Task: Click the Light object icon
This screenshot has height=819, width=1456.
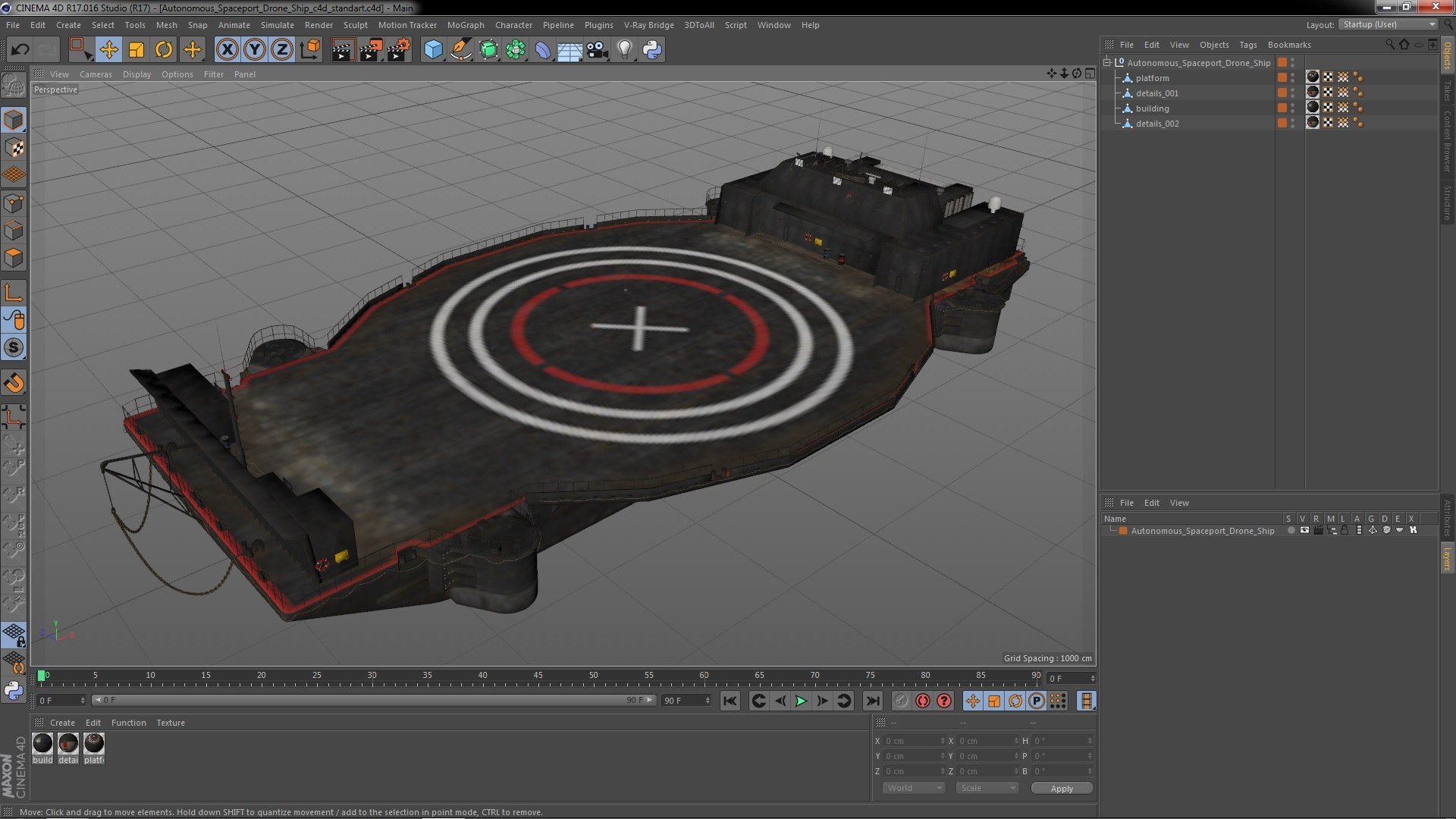Action: point(624,50)
